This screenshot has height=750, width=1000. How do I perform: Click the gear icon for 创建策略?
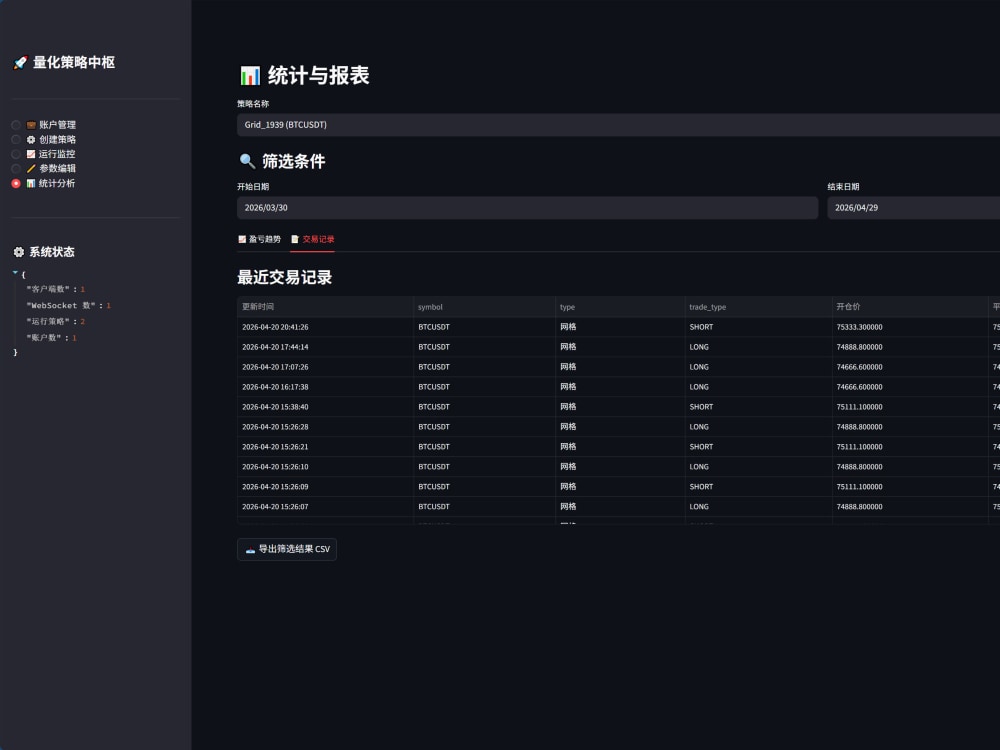tap(31, 140)
